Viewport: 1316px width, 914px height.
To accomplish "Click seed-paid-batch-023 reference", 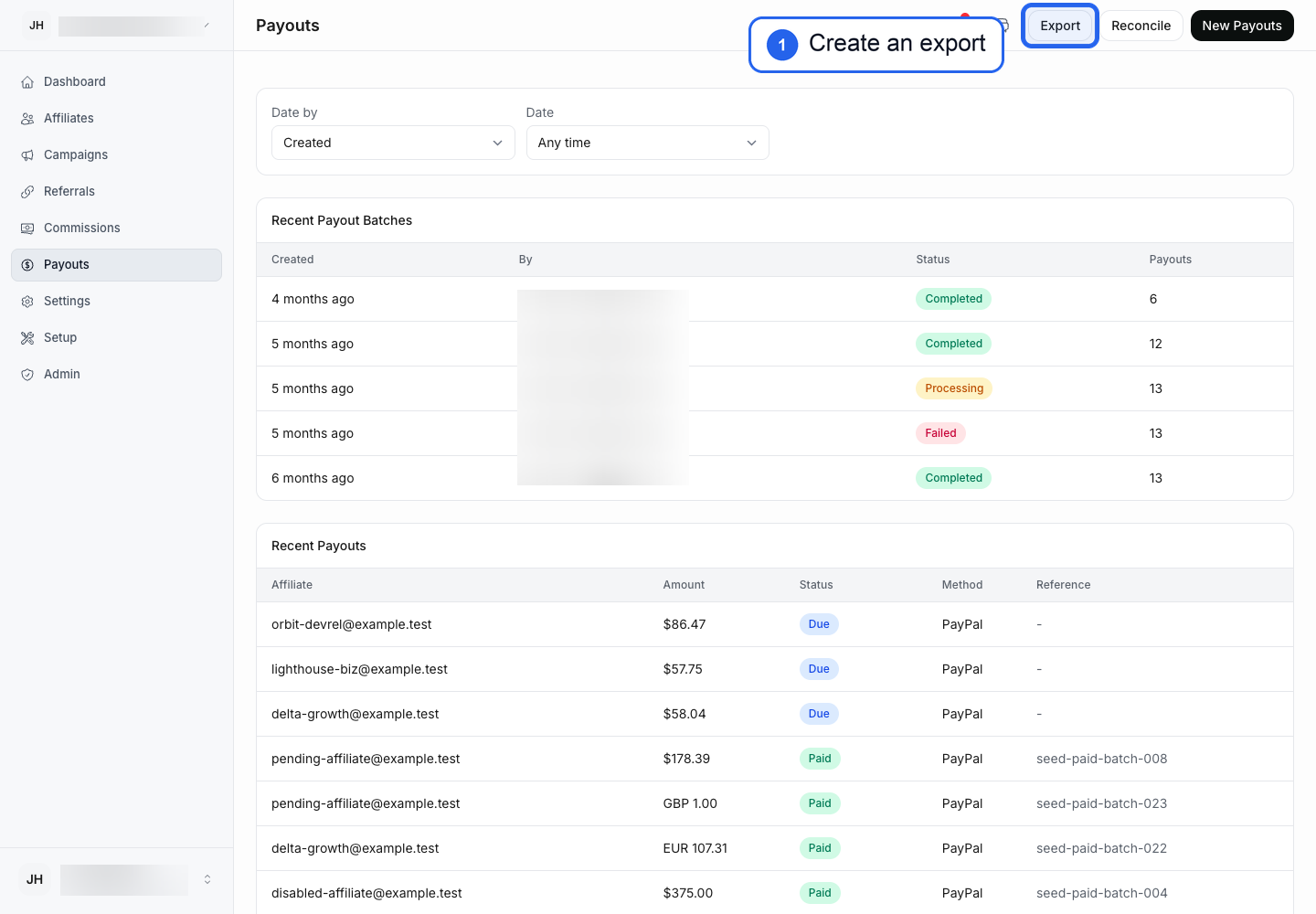I will pos(1102,803).
